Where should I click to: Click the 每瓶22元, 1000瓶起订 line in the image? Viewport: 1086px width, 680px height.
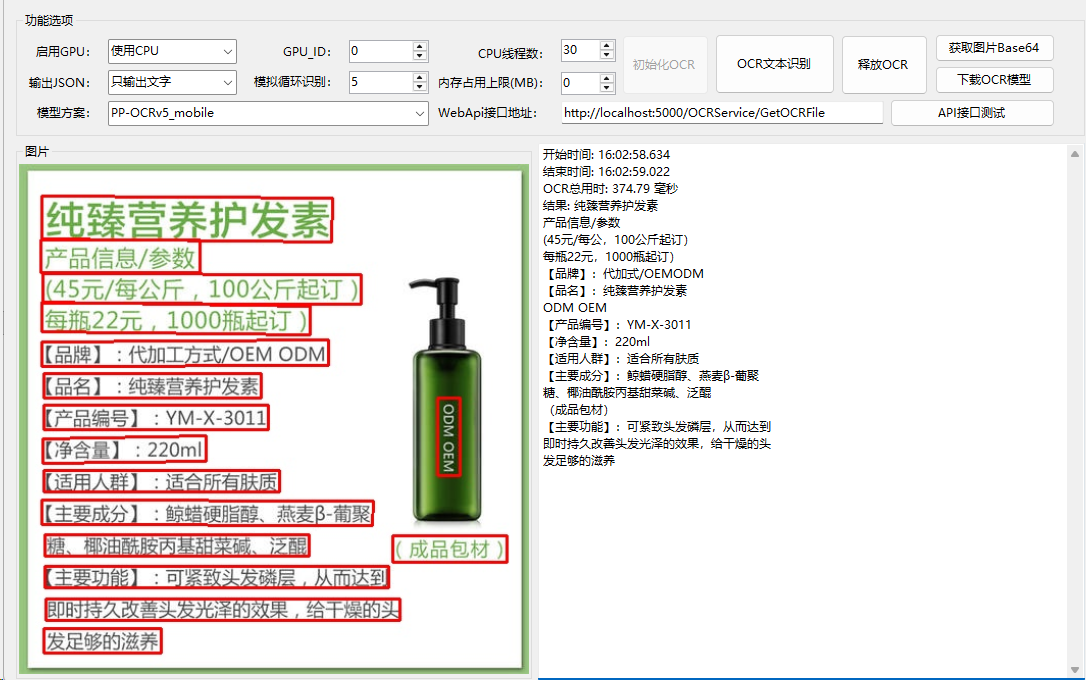click(176, 321)
